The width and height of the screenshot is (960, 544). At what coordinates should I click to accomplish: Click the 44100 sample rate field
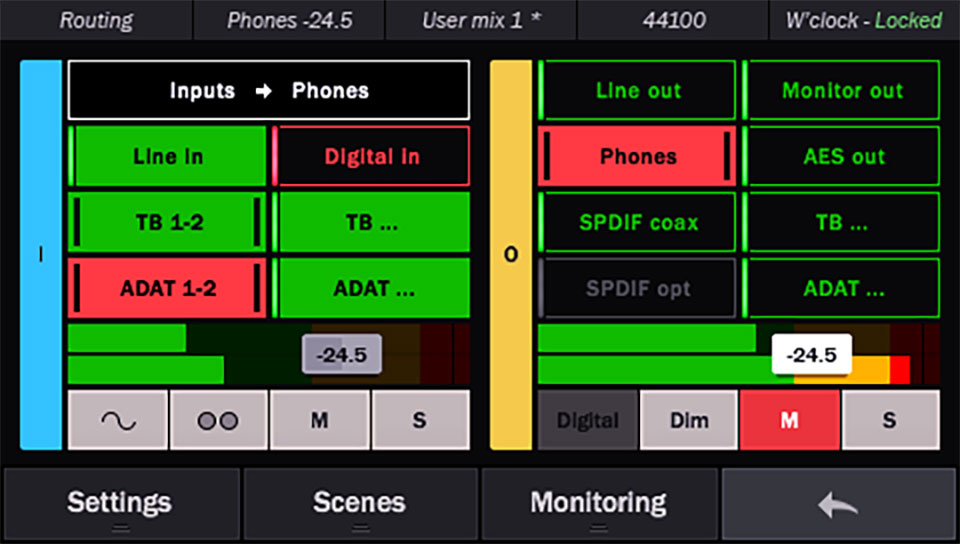672,20
